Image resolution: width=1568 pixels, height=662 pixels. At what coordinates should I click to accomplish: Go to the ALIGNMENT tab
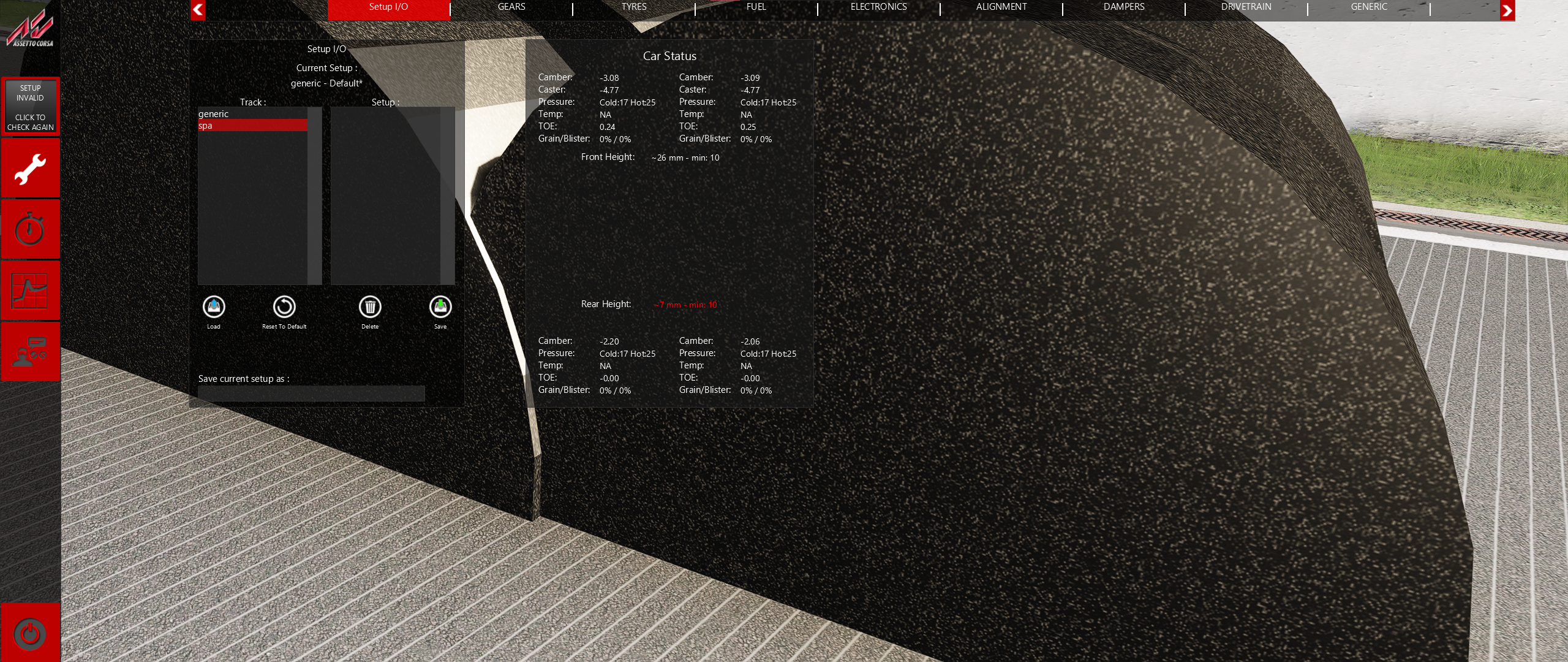(x=1001, y=7)
